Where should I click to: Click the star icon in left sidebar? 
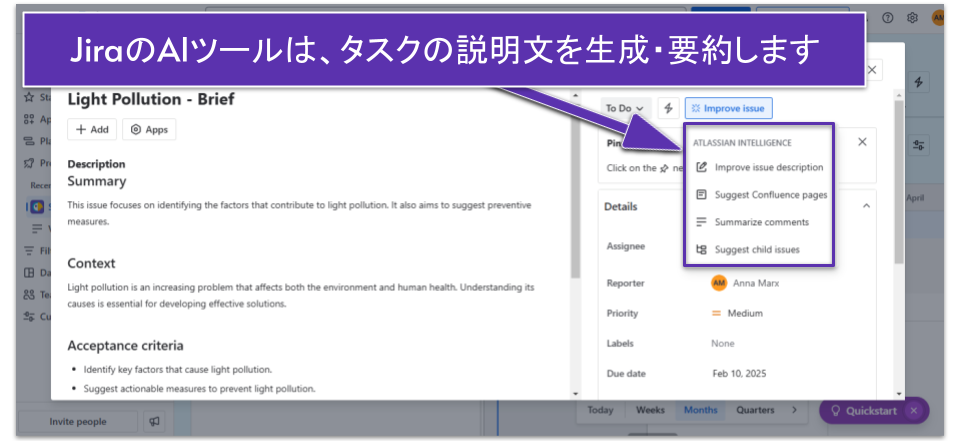(29, 97)
